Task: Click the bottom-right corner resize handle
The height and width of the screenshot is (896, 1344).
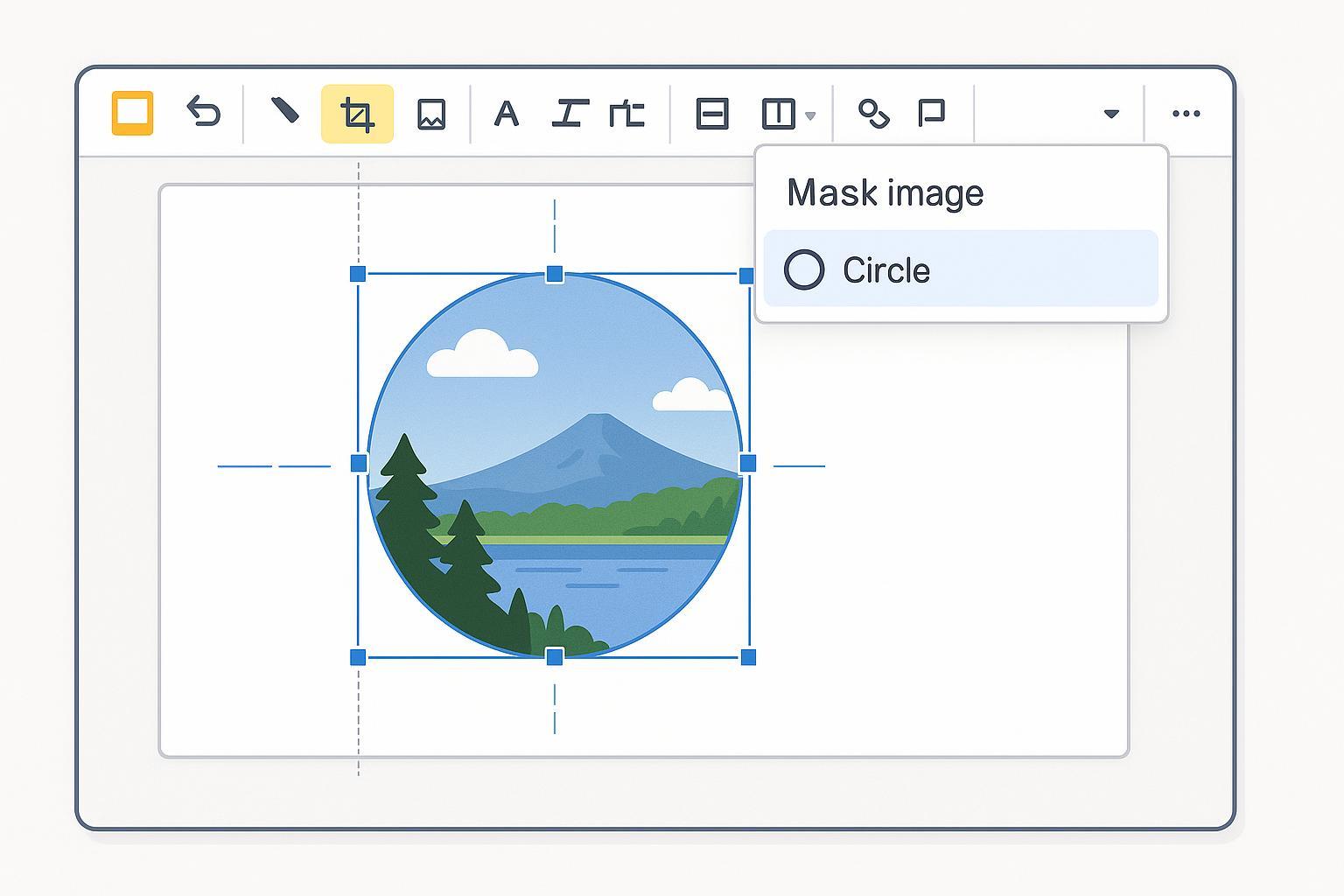Action: pyautogui.click(x=748, y=657)
